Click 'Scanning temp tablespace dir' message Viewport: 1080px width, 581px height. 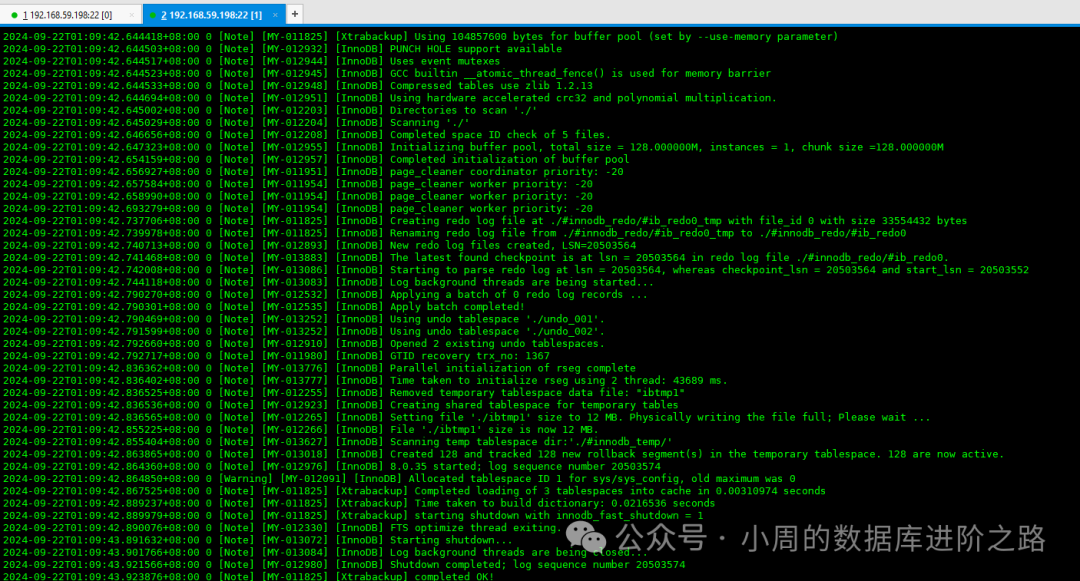click(531, 442)
